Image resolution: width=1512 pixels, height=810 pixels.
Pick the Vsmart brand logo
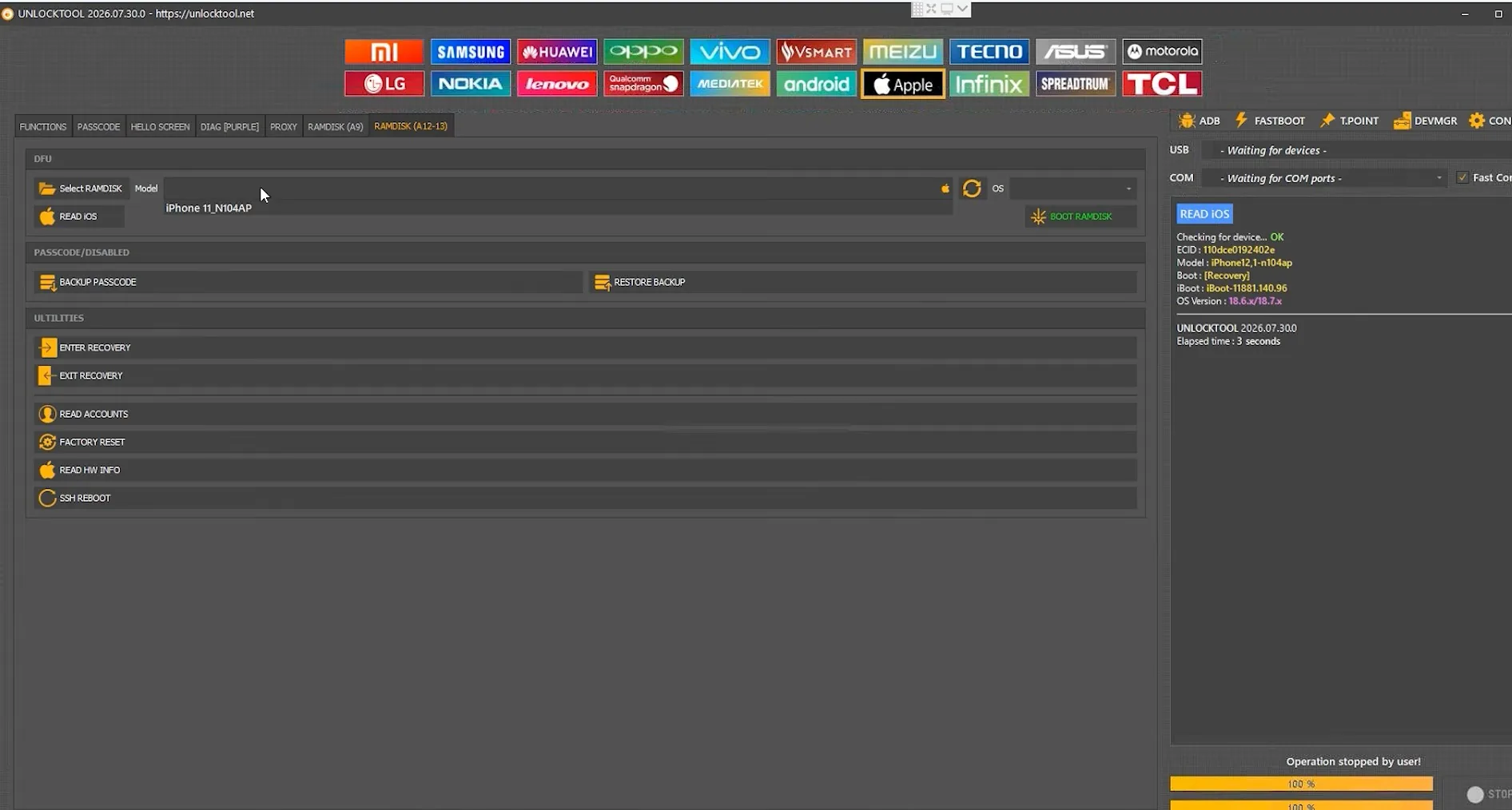pyautogui.click(x=816, y=52)
